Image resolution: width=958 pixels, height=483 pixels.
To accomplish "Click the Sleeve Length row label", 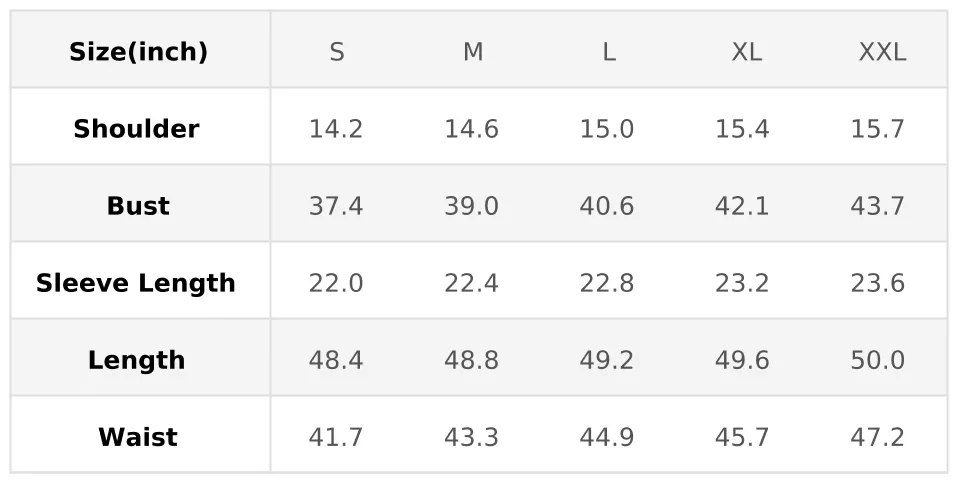I will pyautogui.click(x=136, y=283).
